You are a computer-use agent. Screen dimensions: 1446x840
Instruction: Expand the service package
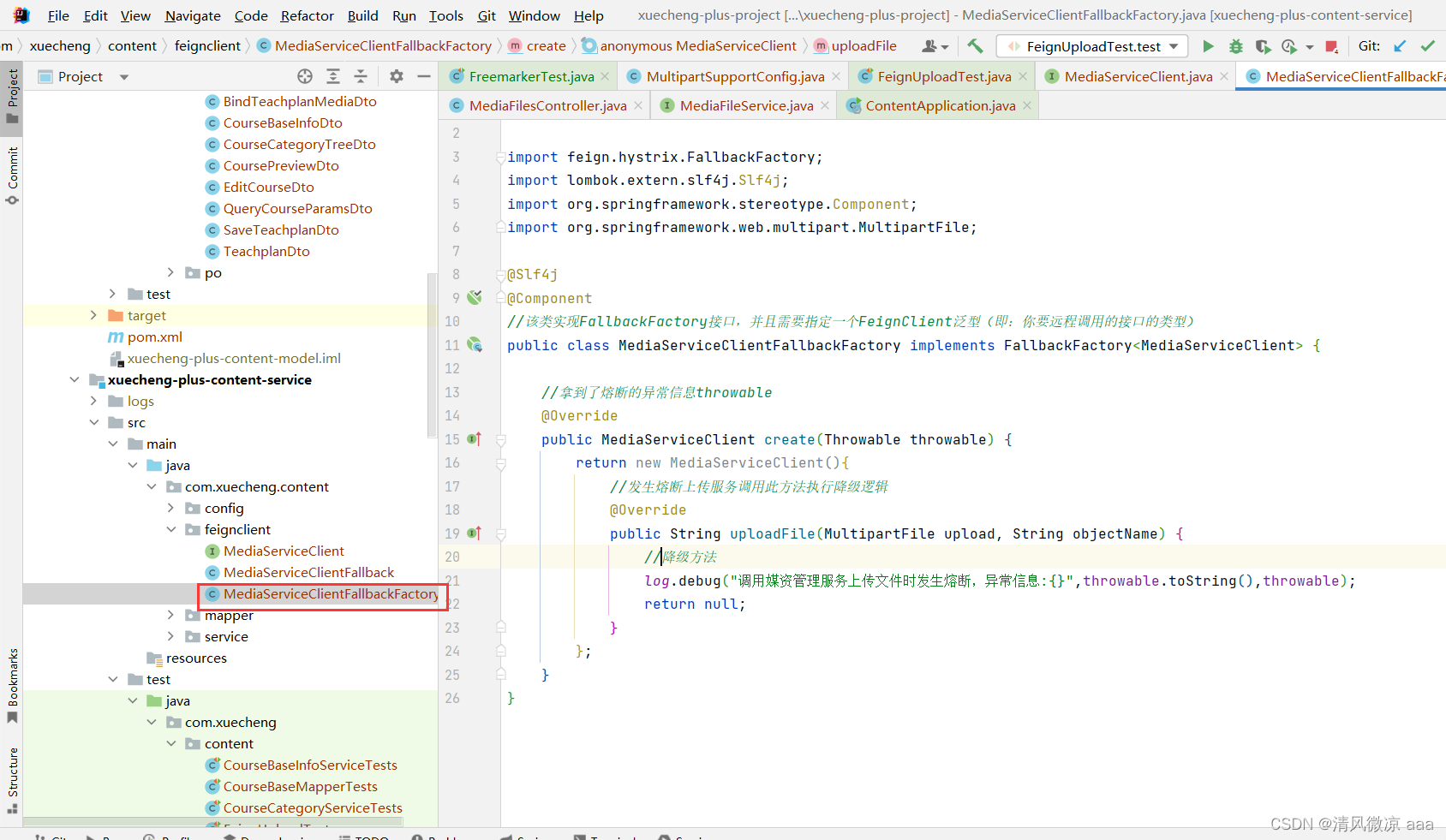click(170, 636)
